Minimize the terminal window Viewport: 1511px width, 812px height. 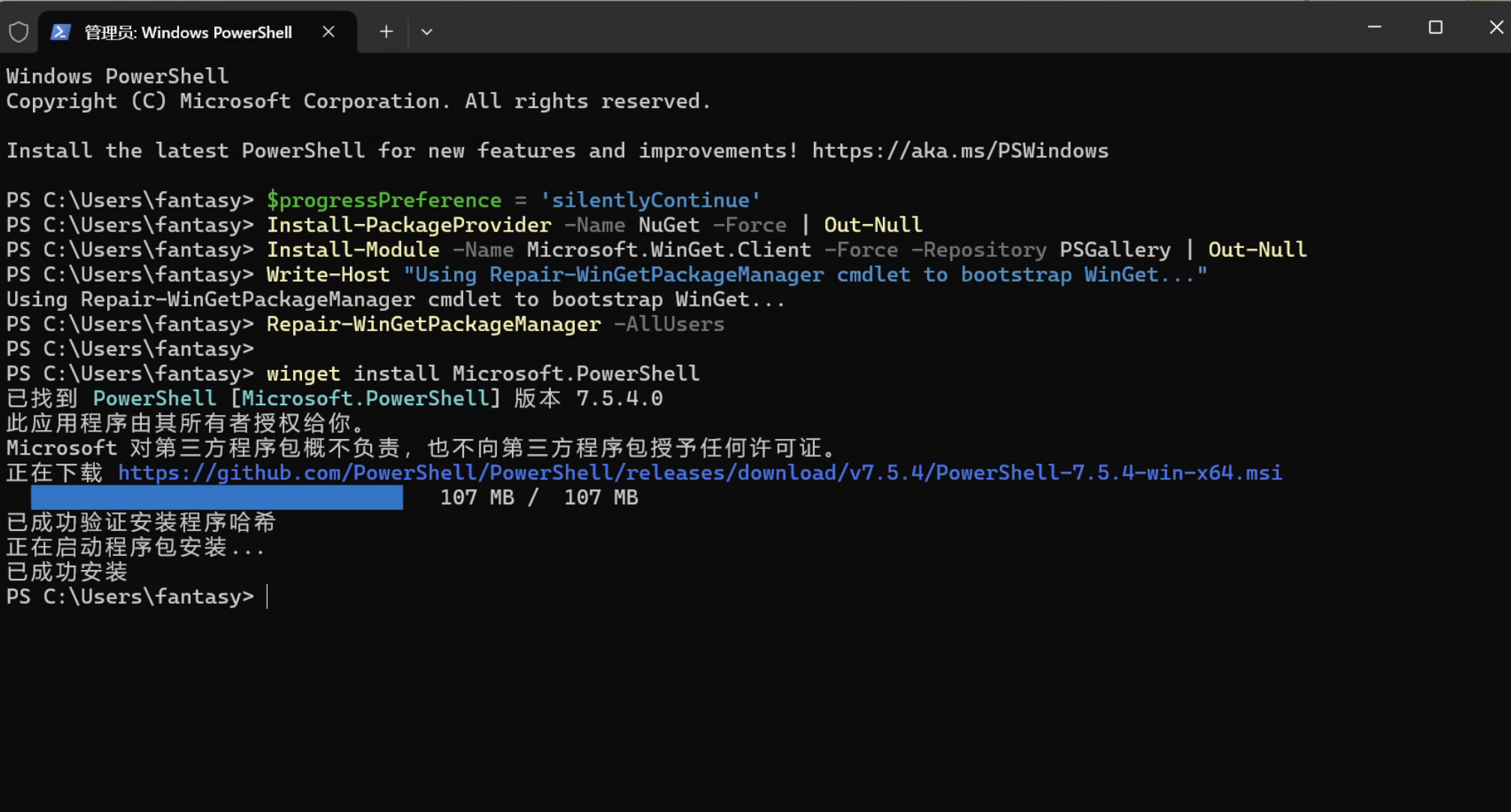[x=1374, y=27]
